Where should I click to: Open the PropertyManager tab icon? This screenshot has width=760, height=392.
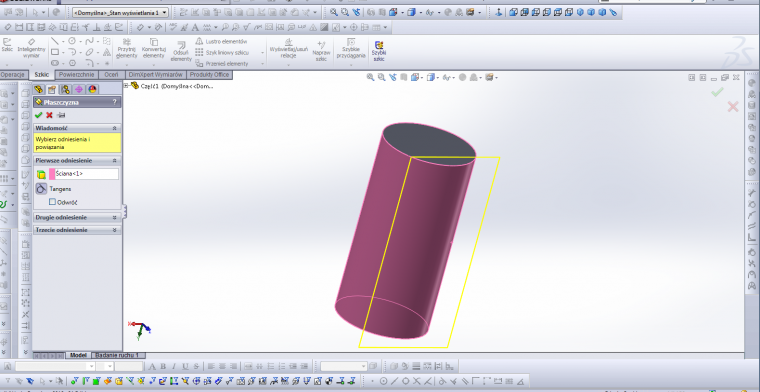pyautogui.click(x=52, y=89)
